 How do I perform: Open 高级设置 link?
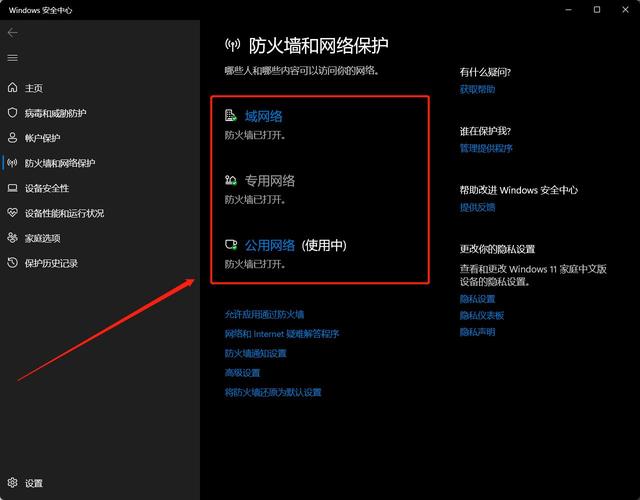(x=242, y=373)
